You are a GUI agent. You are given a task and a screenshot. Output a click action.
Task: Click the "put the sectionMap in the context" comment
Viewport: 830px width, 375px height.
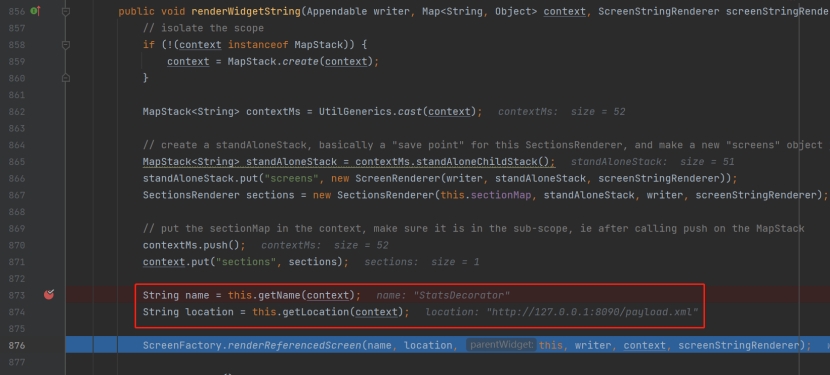(473, 228)
